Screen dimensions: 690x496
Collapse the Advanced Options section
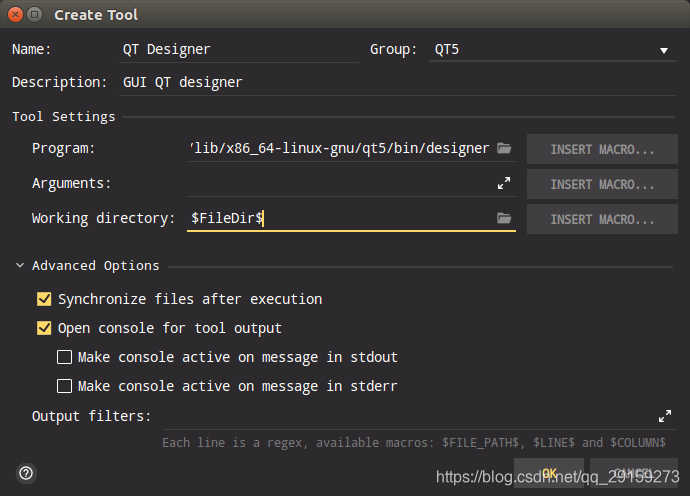click(x=20, y=265)
